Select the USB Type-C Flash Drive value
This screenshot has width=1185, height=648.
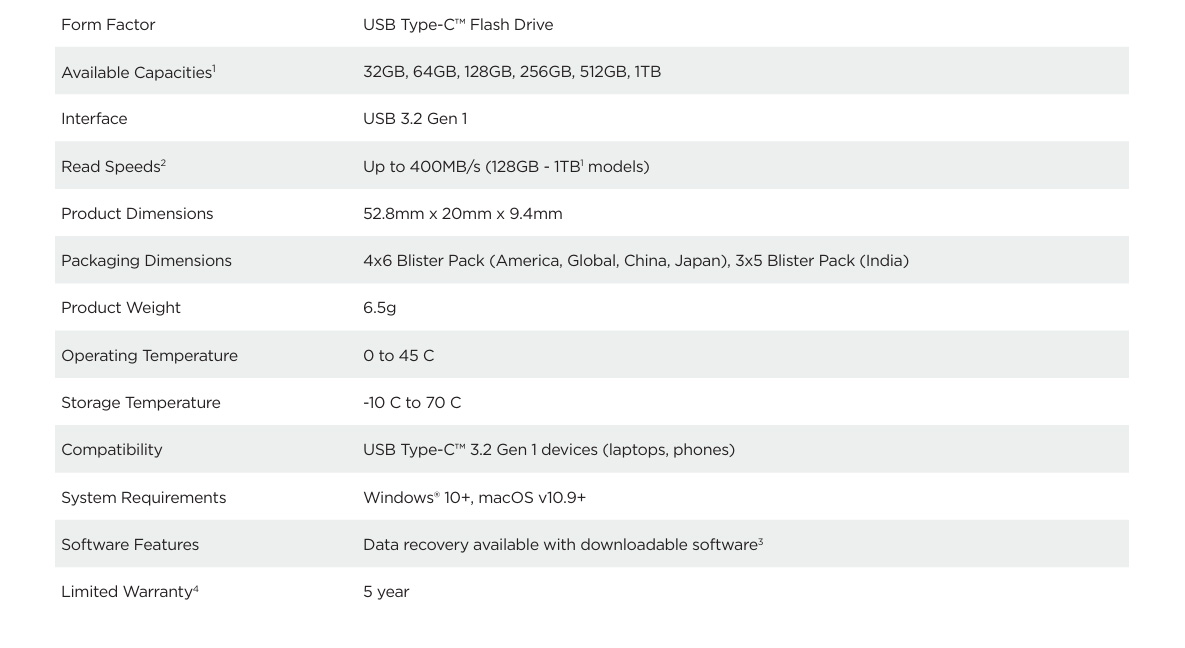click(x=458, y=25)
